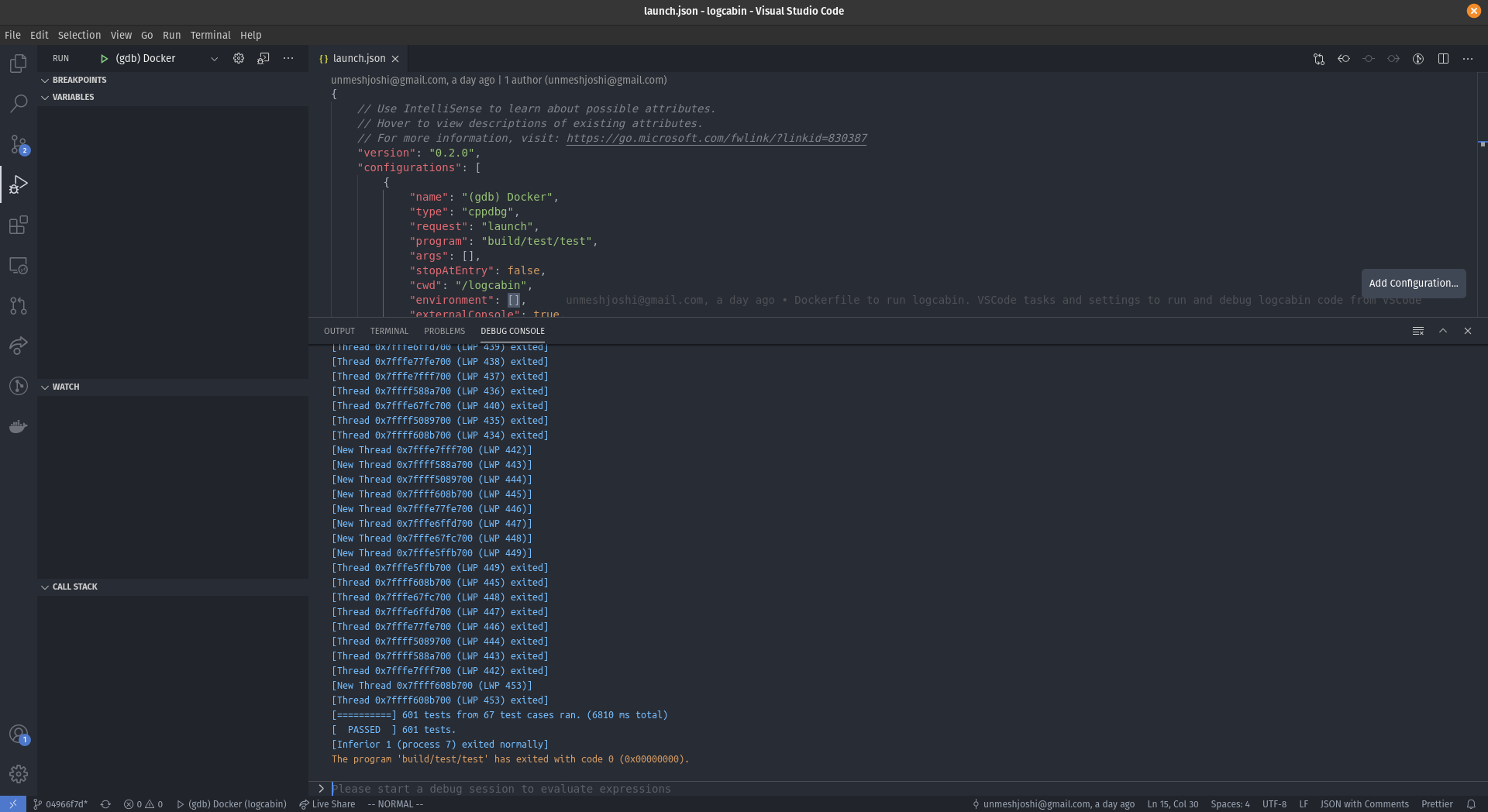Open the GitLens view in activity bar
The height and width of the screenshot is (812, 1488).
[19, 386]
